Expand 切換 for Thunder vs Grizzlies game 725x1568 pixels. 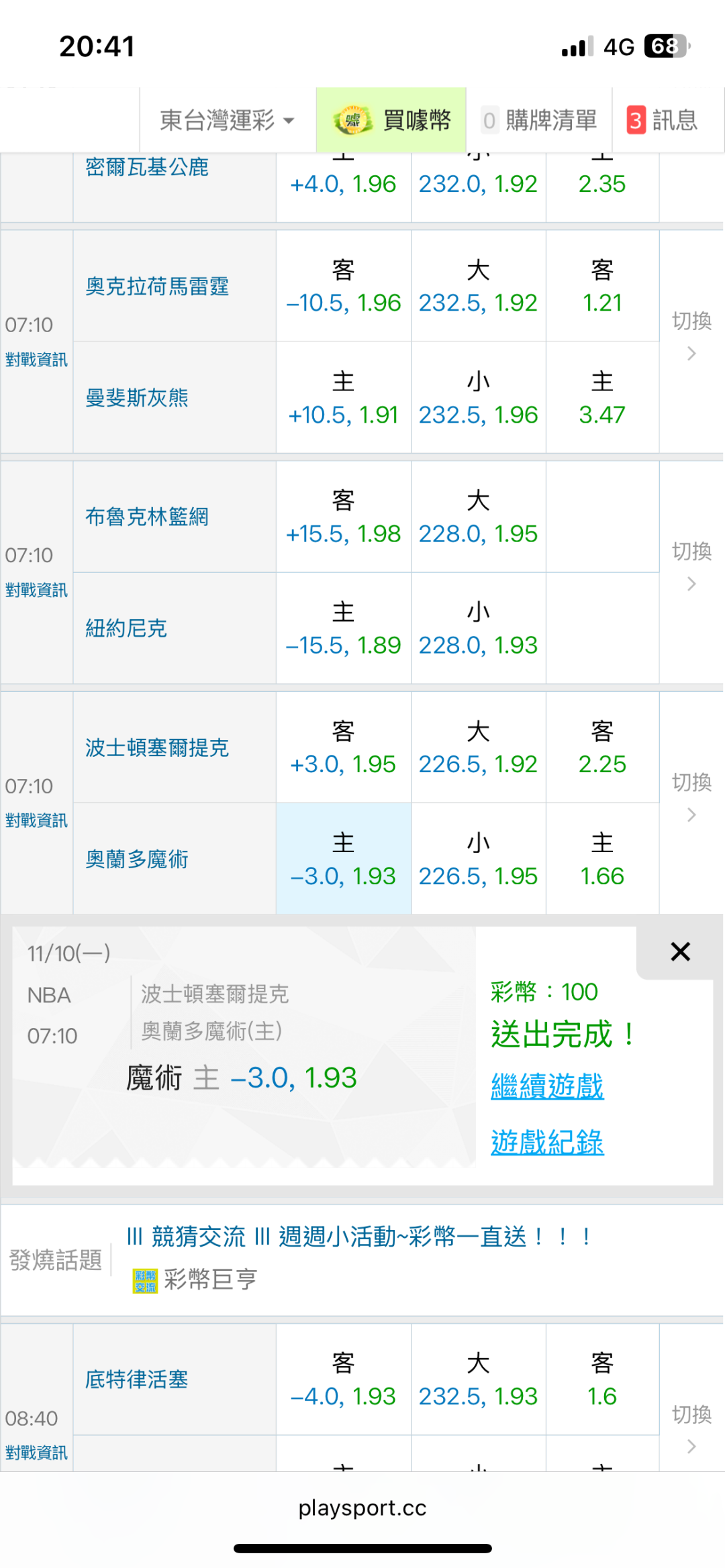pyautogui.click(x=691, y=335)
